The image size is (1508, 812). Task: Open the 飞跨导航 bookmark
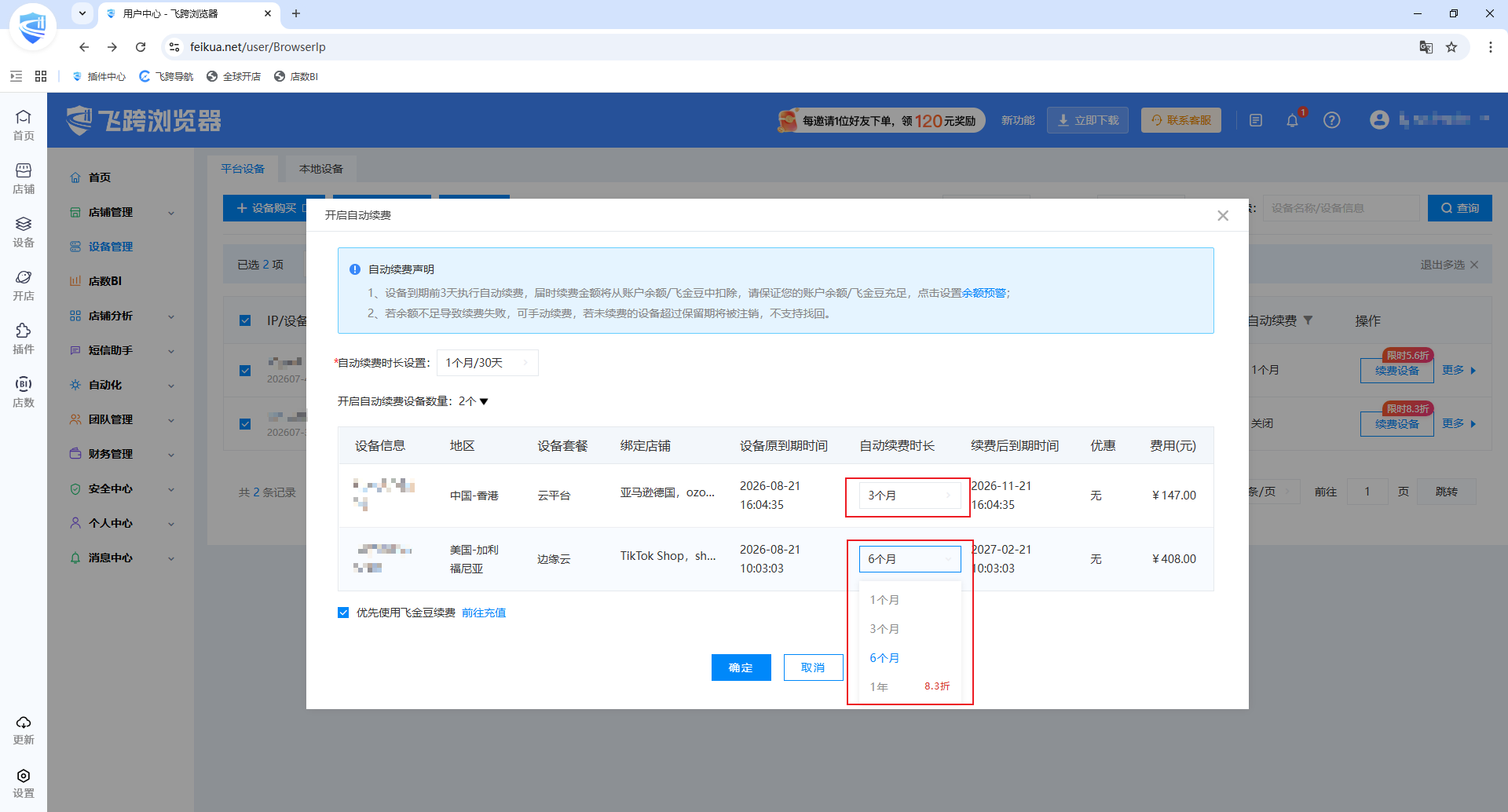click(x=166, y=76)
